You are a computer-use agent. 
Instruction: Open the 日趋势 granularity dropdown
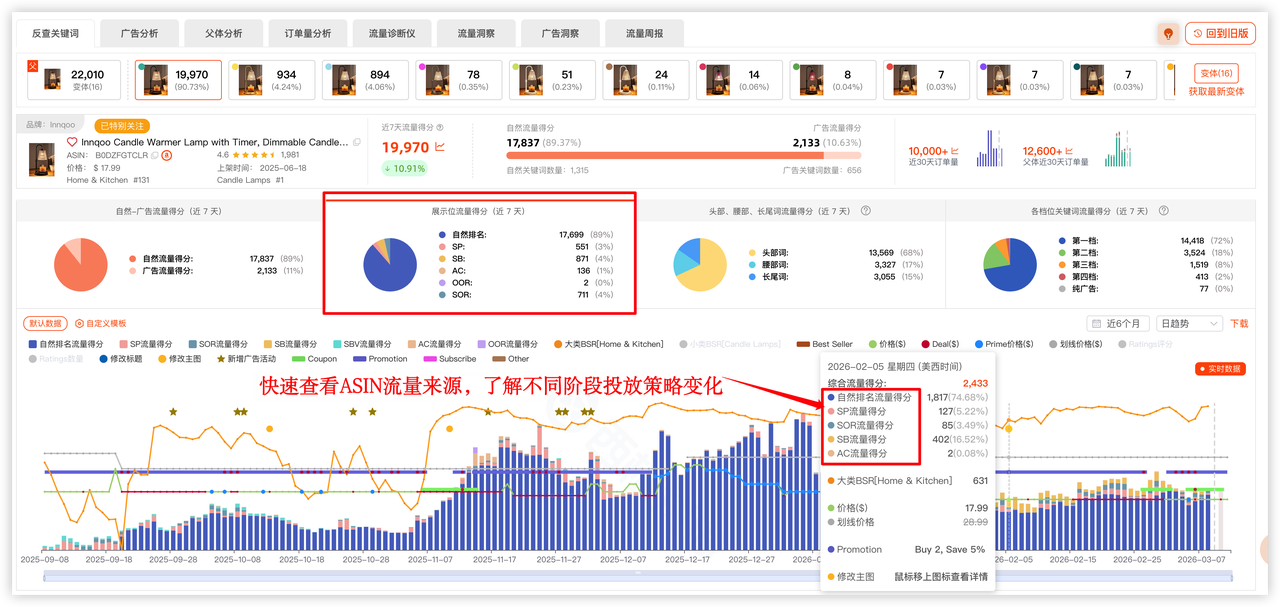coord(1188,324)
